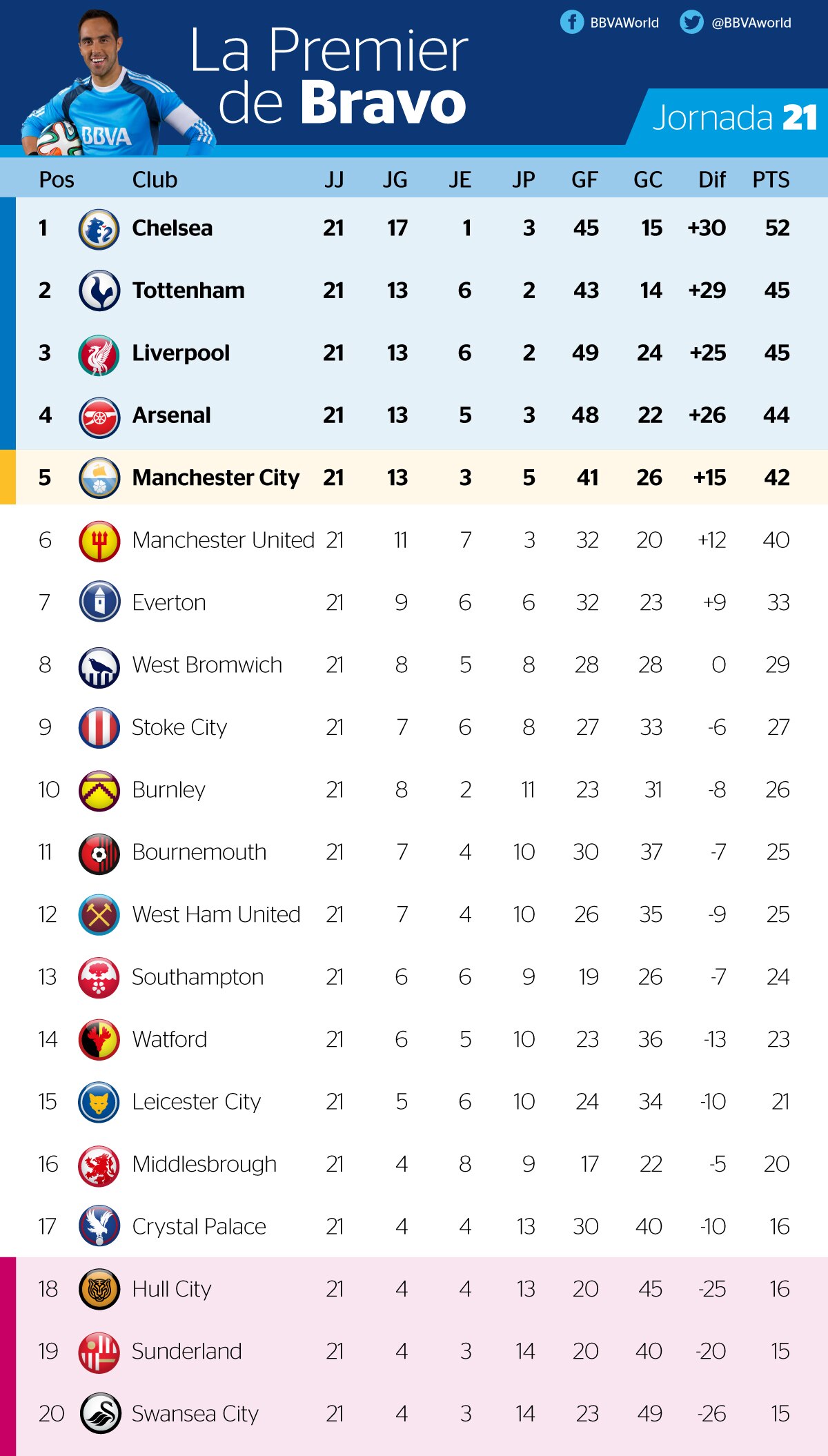Image resolution: width=828 pixels, height=1456 pixels.
Task: Click the goalkeeper Bravo photo
Action: [114, 83]
